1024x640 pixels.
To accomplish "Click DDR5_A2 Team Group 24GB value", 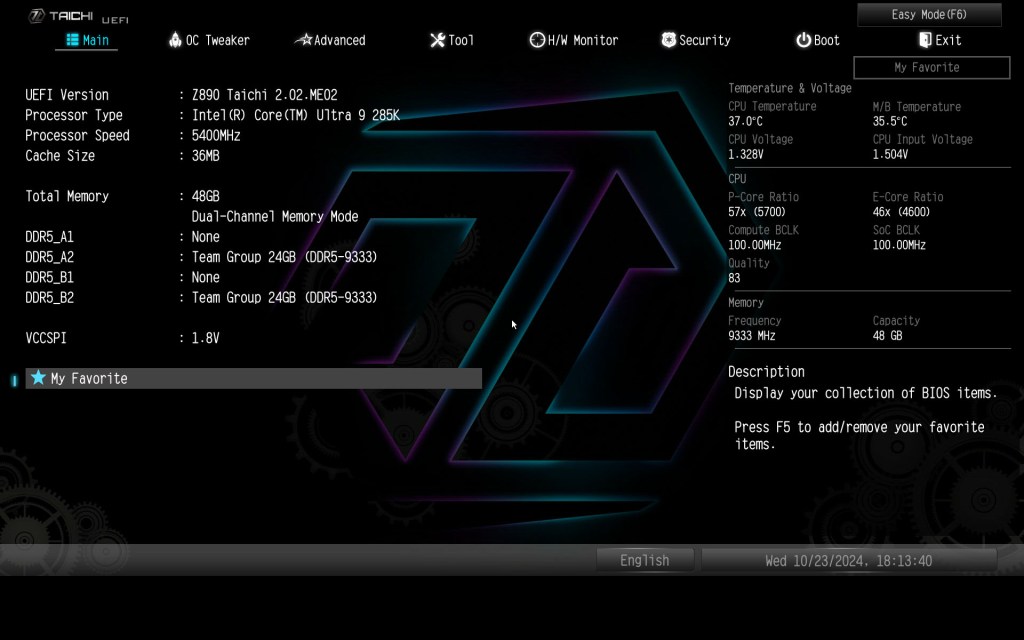I will click(284, 257).
